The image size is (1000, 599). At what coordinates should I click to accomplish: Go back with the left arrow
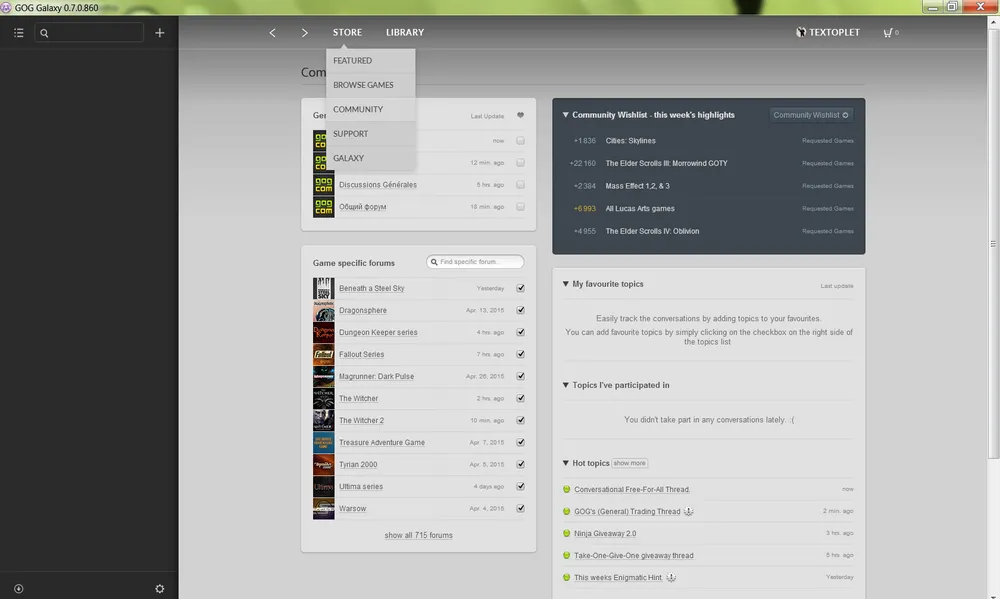(x=272, y=33)
